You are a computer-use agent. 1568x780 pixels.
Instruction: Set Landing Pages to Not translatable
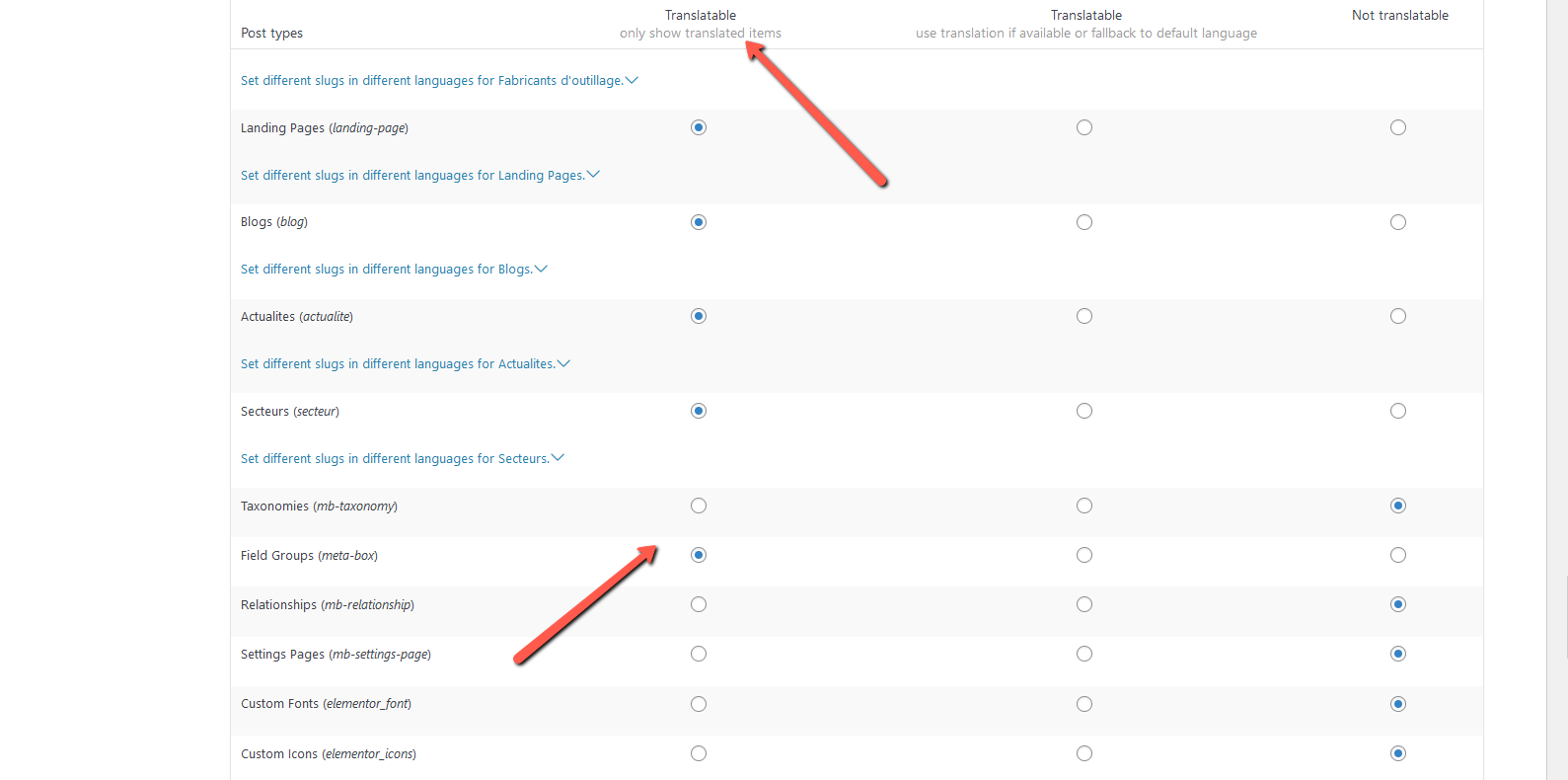[x=1398, y=127]
